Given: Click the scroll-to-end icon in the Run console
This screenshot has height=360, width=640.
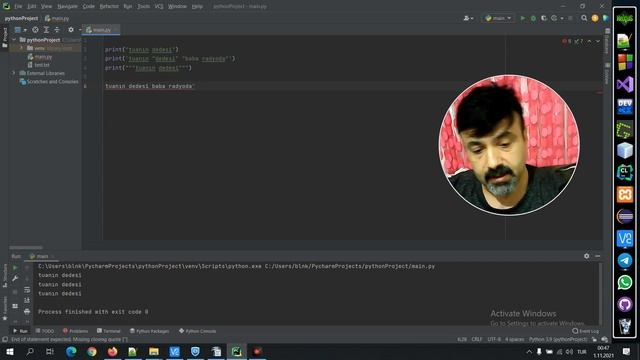Looking at the screenshot, I should click(27, 300).
